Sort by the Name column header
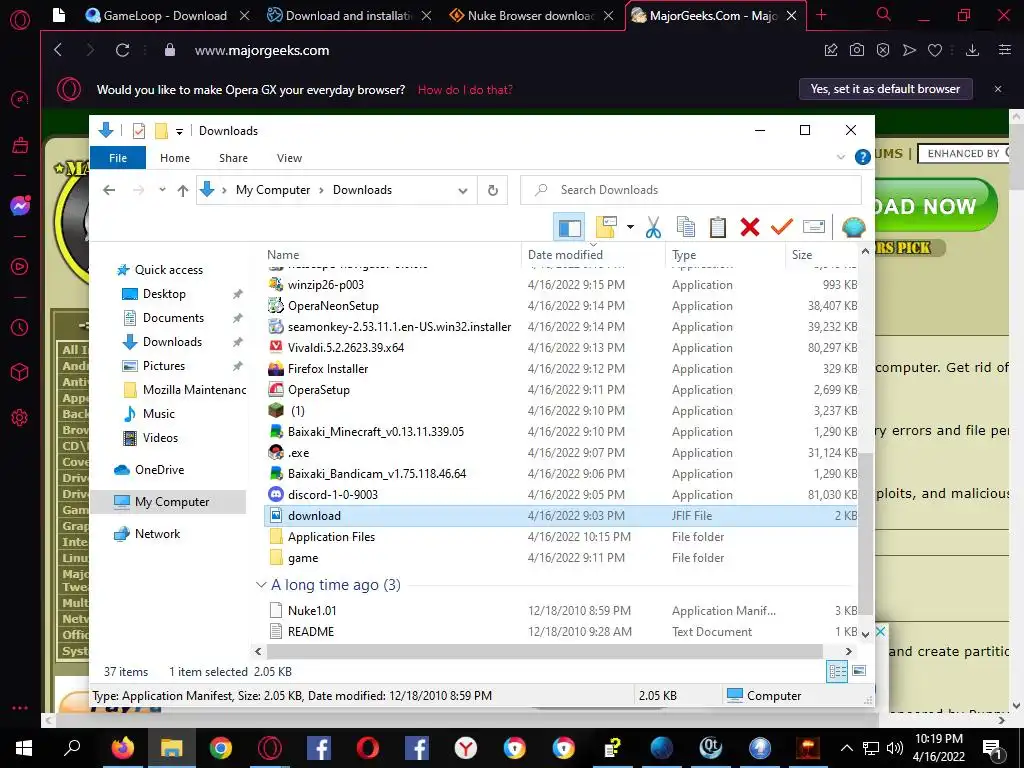 (283, 255)
